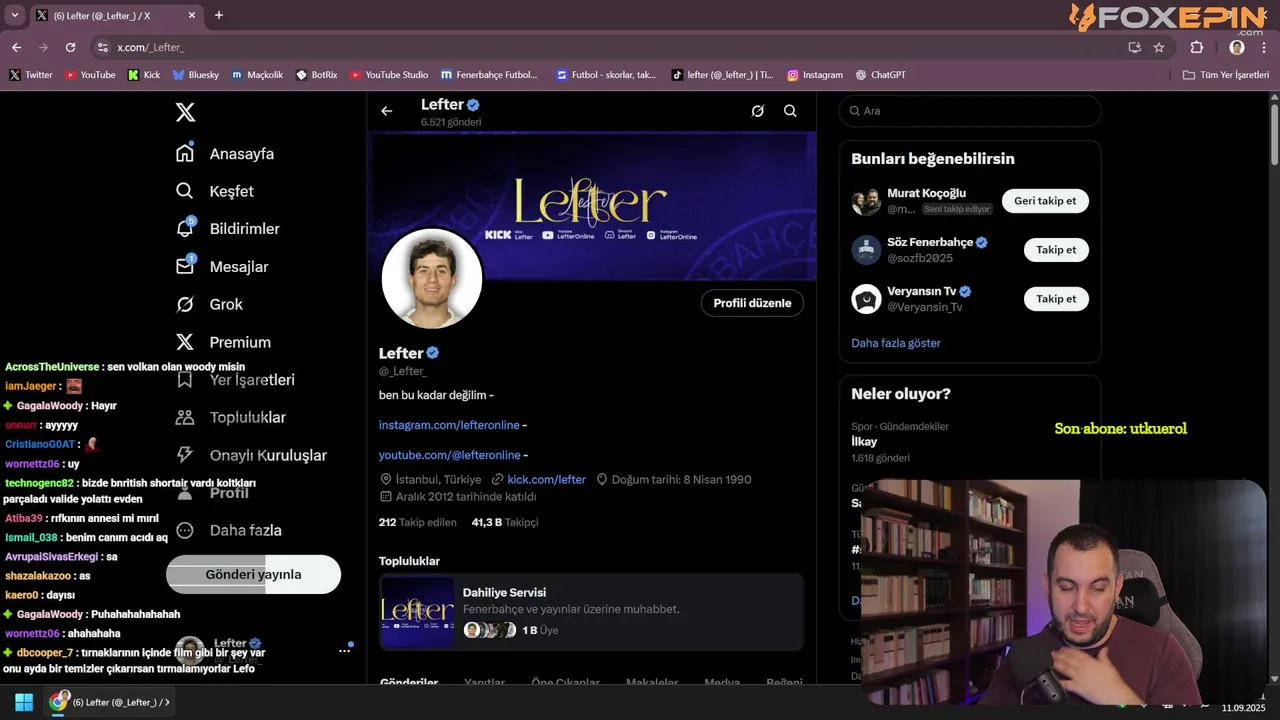Click the search icon in profile header
Image resolution: width=1280 pixels, height=720 pixels.
pyautogui.click(x=790, y=111)
